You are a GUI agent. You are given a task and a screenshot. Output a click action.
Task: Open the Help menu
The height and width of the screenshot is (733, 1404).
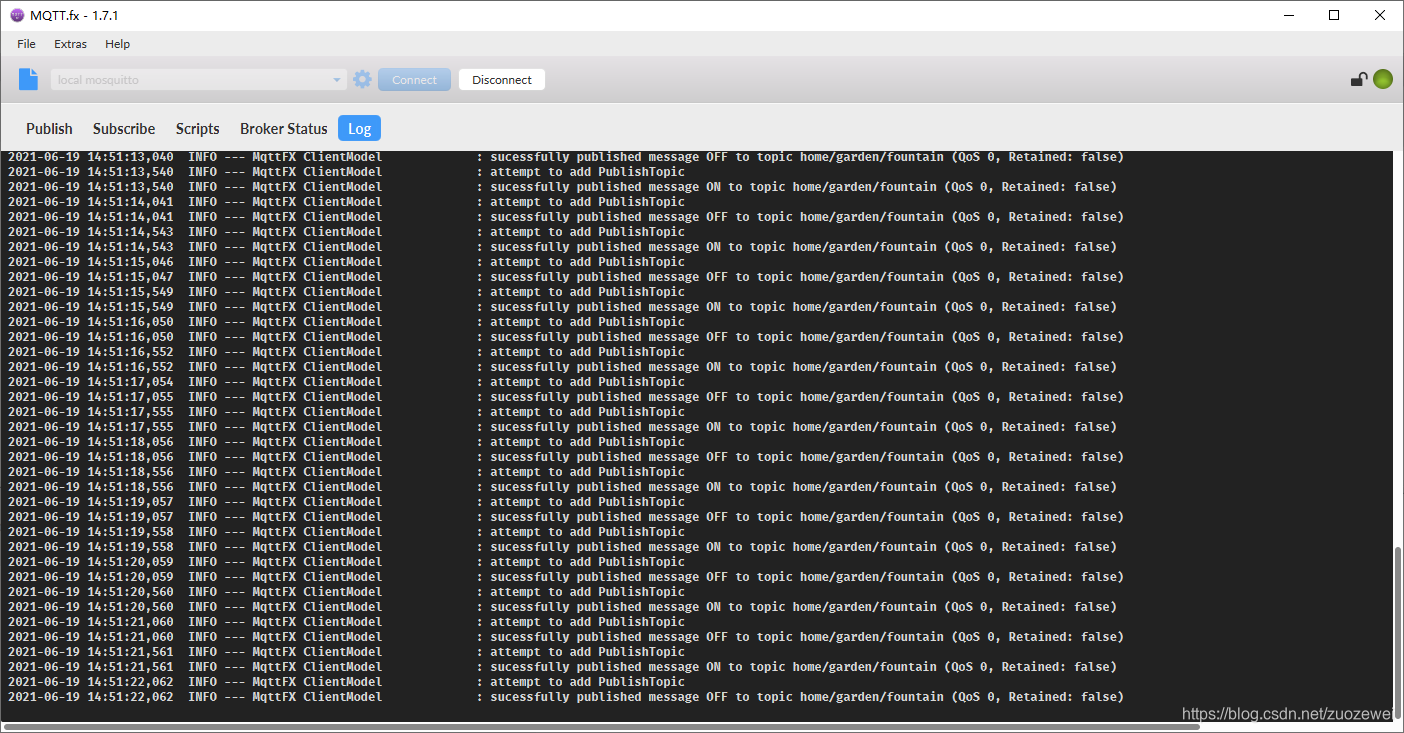pos(118,44)
